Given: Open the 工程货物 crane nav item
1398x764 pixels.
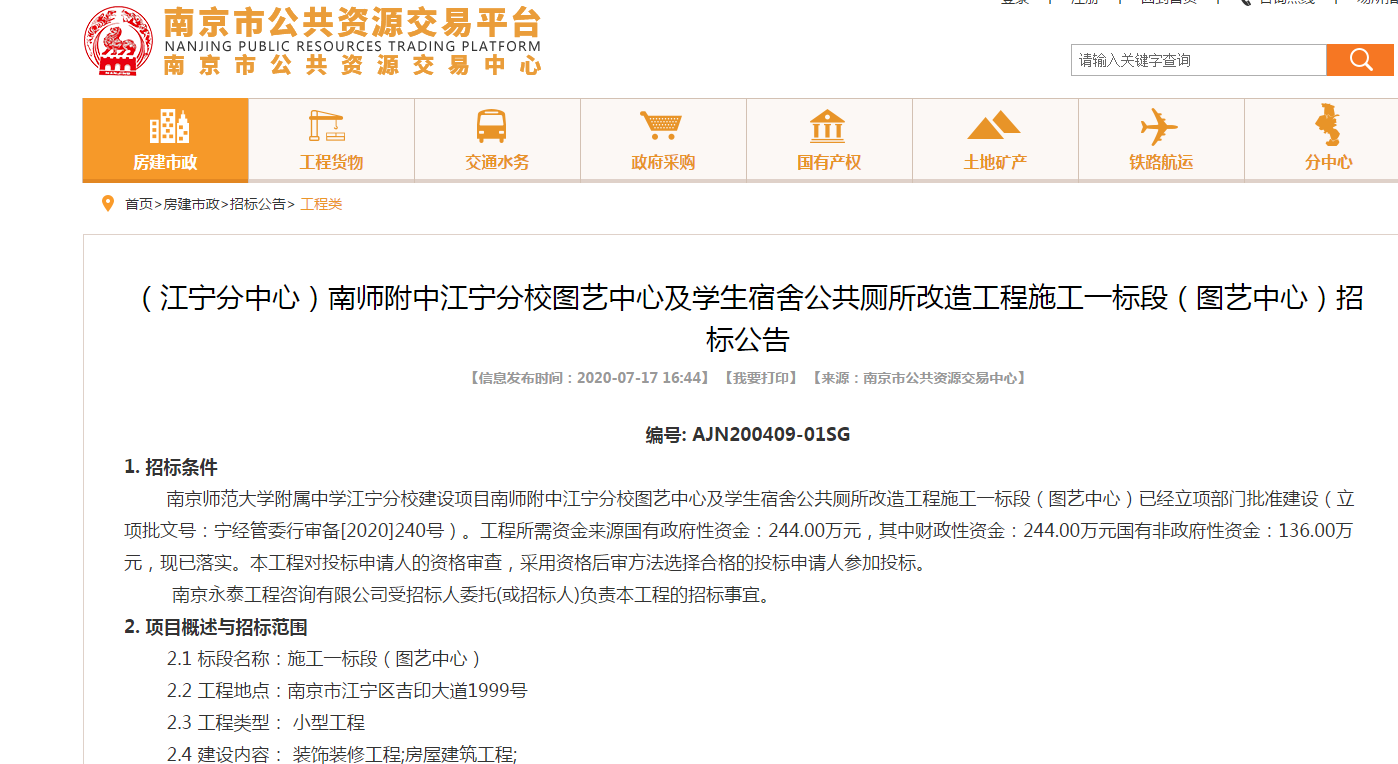Looking at the screenshot, I should (x=331, y=139).
